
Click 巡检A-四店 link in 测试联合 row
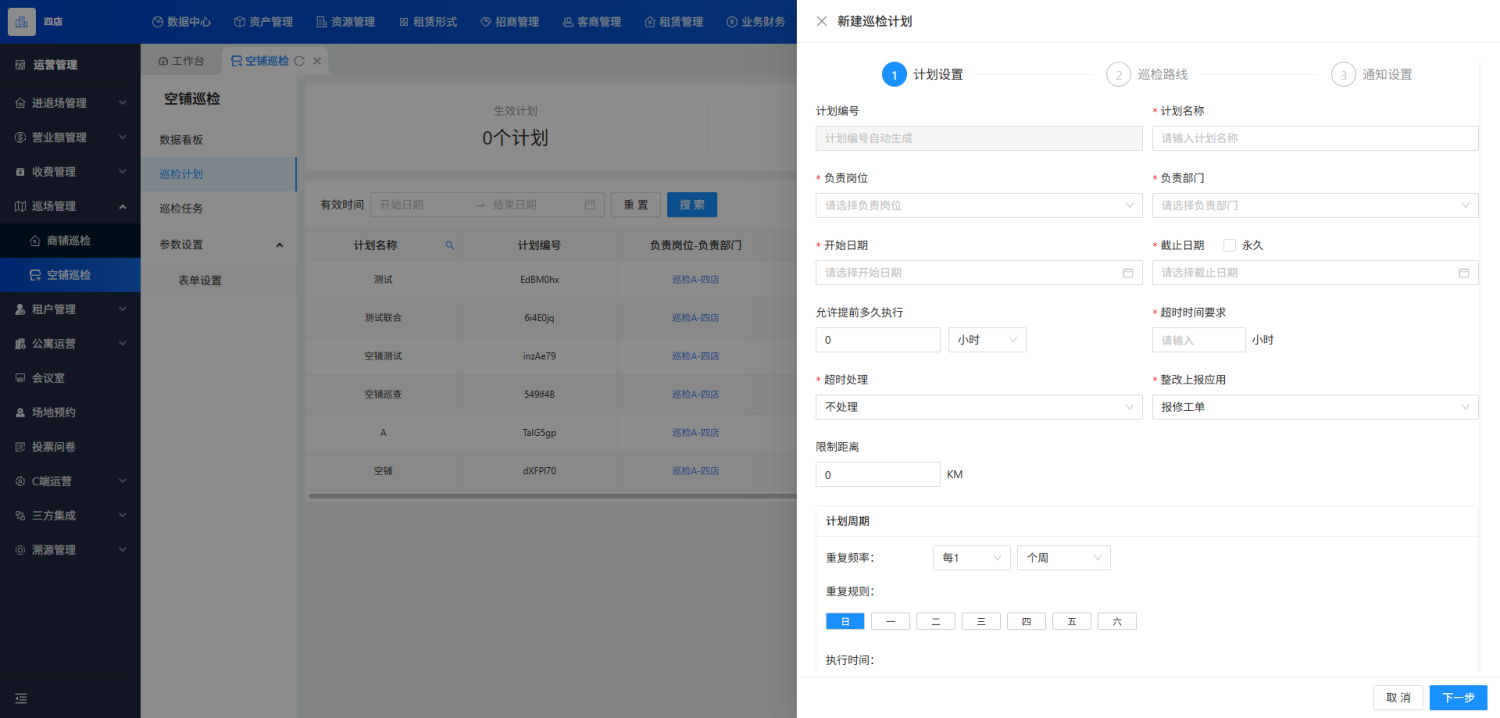pyautogui.click(x=695, y=317)
